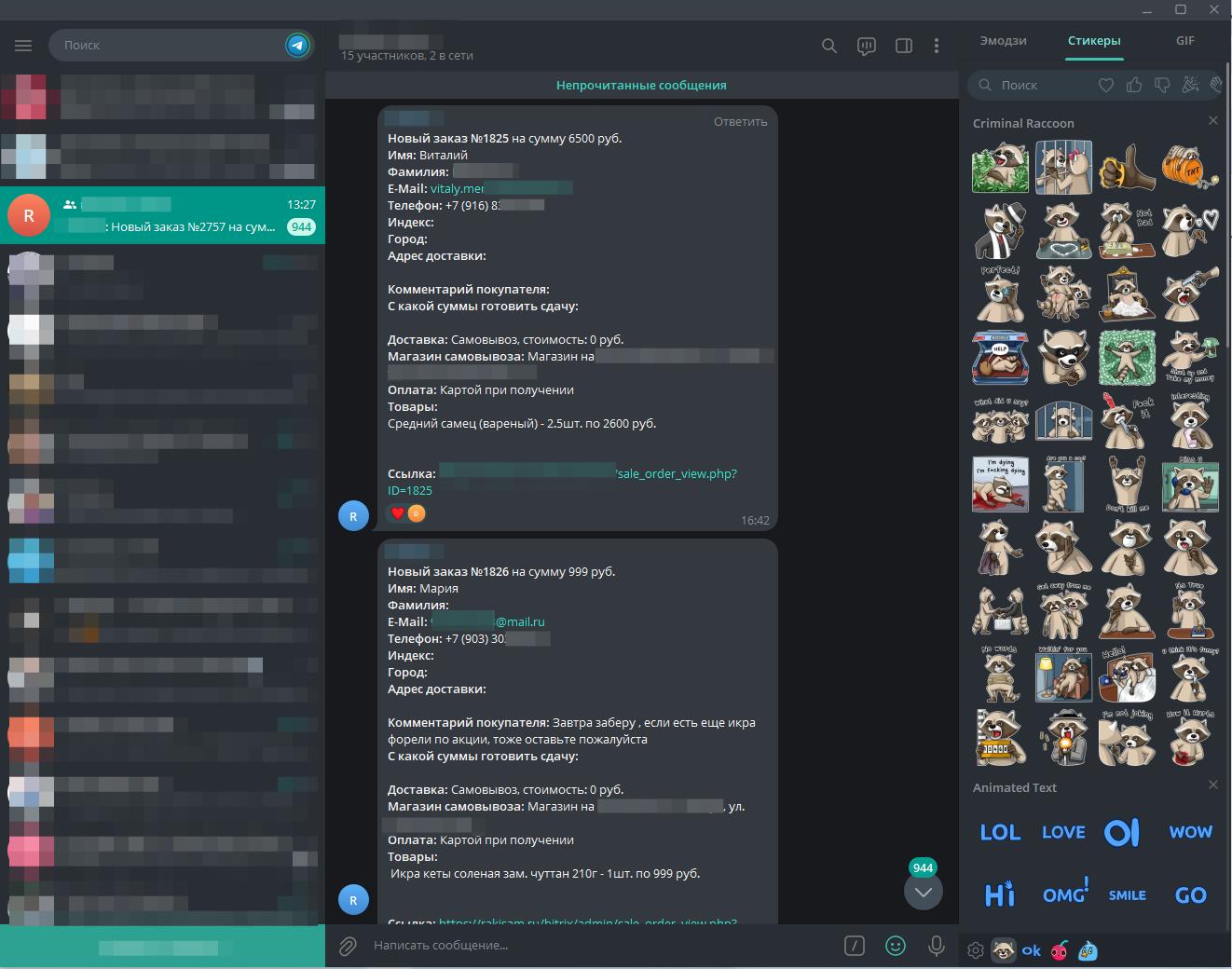Open the three-dot chat options menu
This screenshot has height=969, width=1232.
coord(937,46)
